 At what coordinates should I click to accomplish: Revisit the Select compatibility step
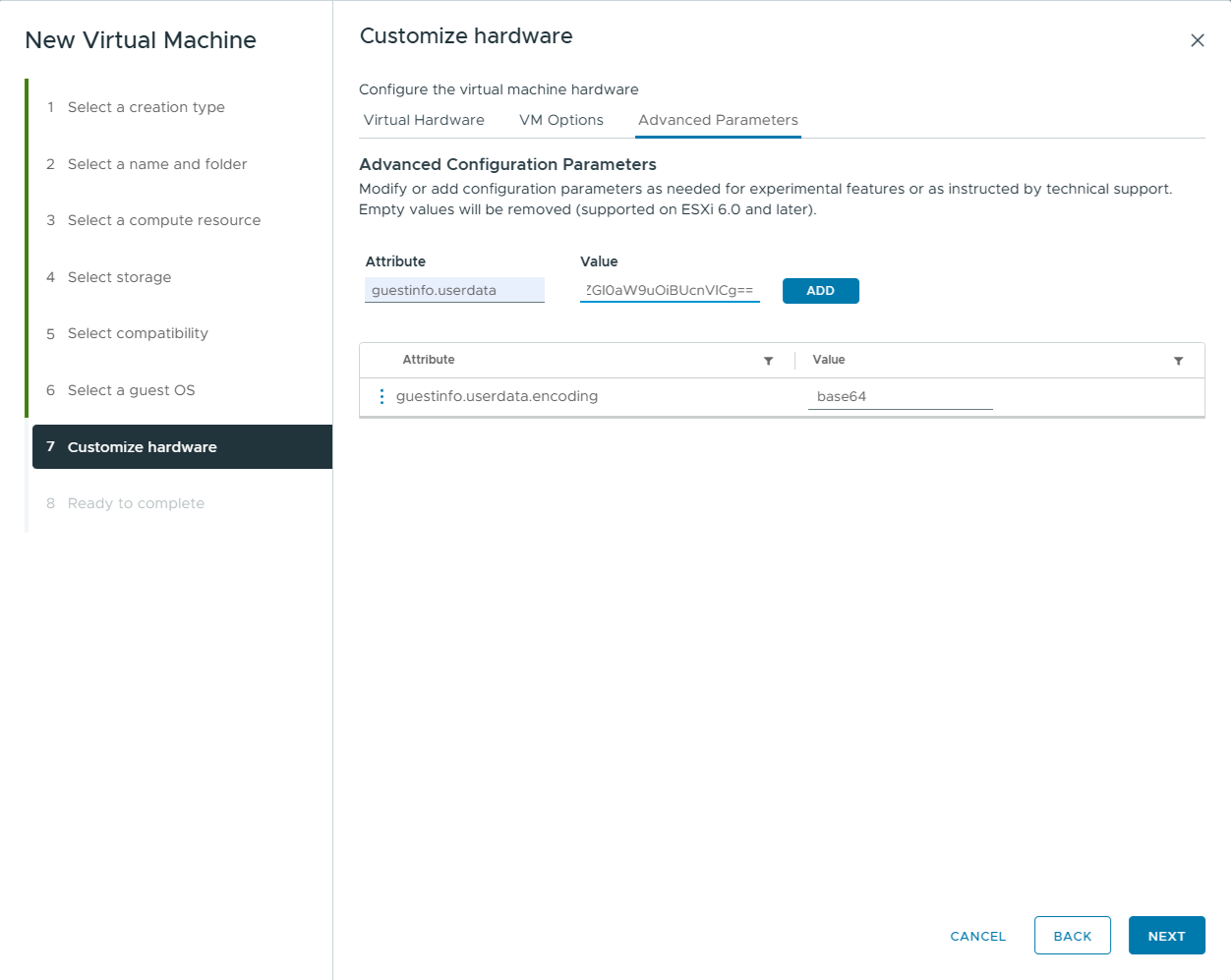pyautogui.click(x=138, y=333)
